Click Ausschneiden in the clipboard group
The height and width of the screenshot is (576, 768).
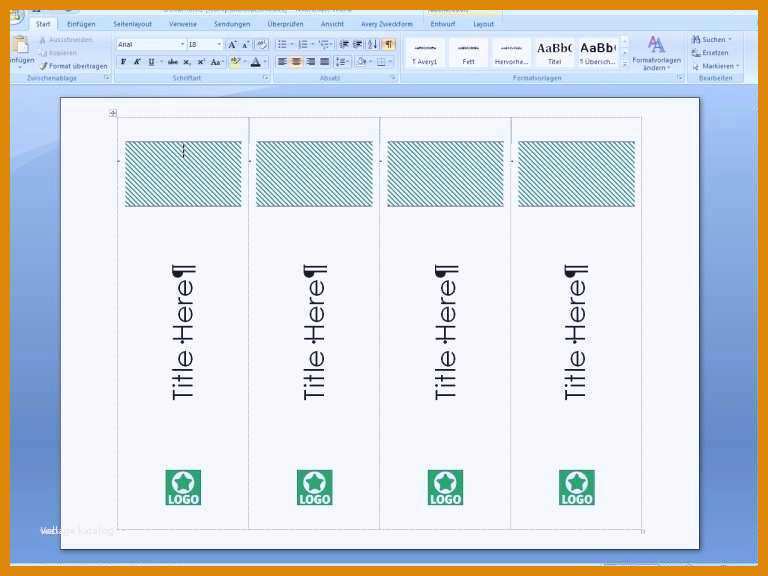(67, 40)
